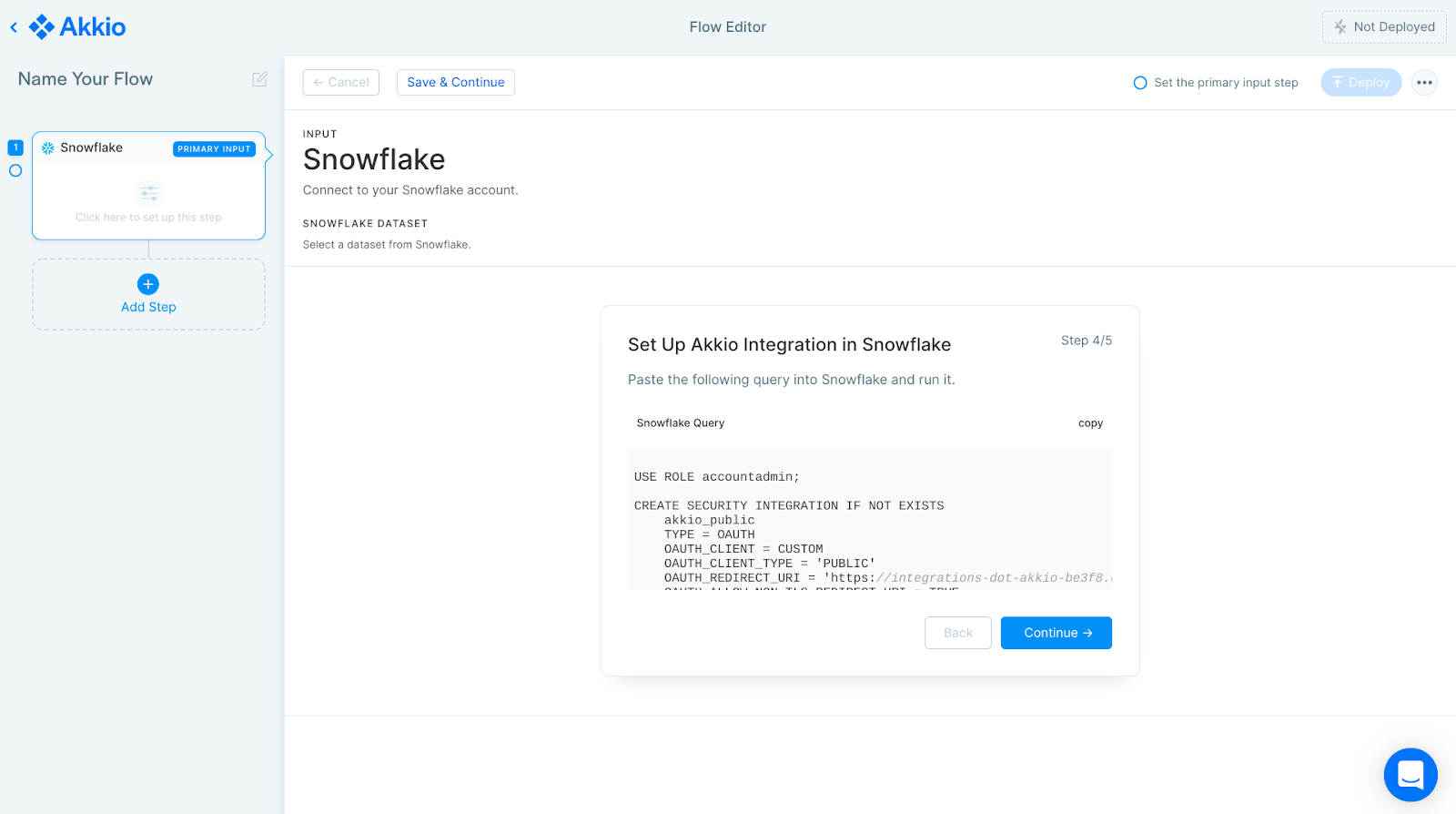Open the Akkio logo home link

coord(77,27)
